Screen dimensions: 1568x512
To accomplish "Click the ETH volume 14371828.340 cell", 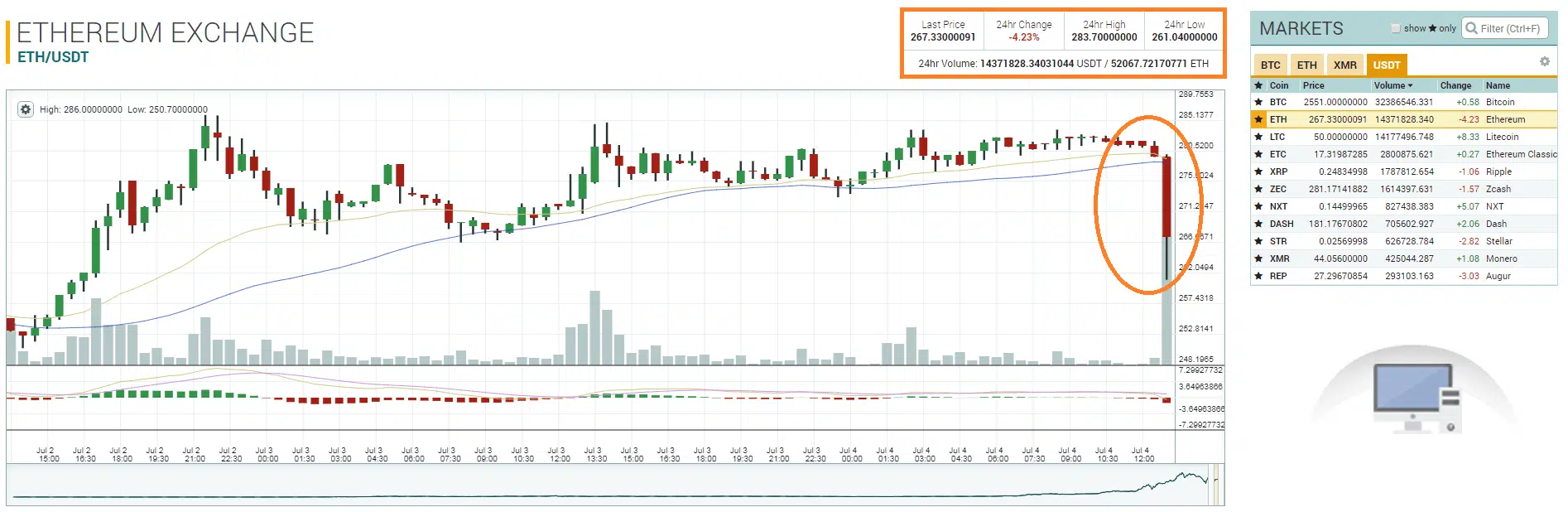I will [1404, 119].
